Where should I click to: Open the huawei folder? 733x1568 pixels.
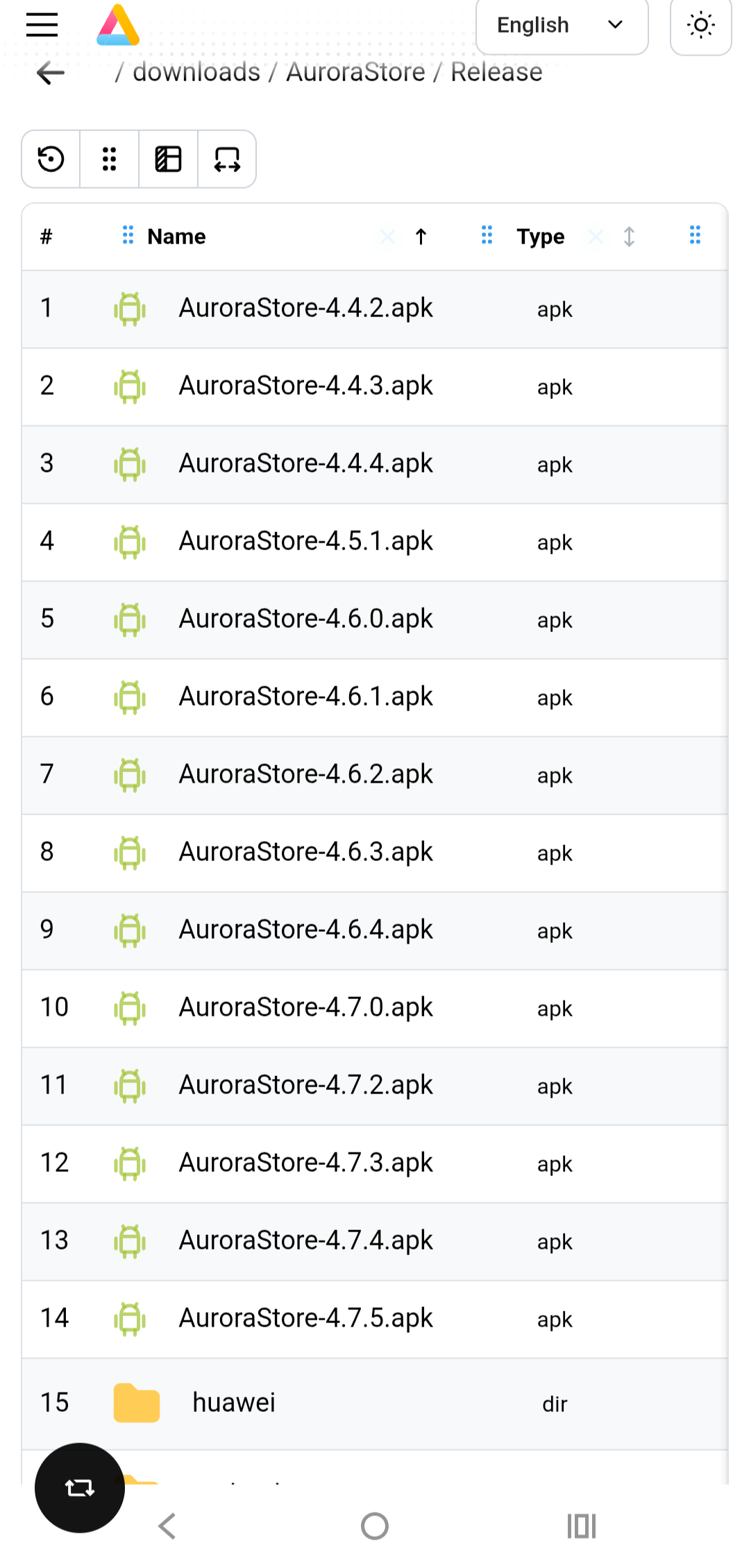point(234,1402)
